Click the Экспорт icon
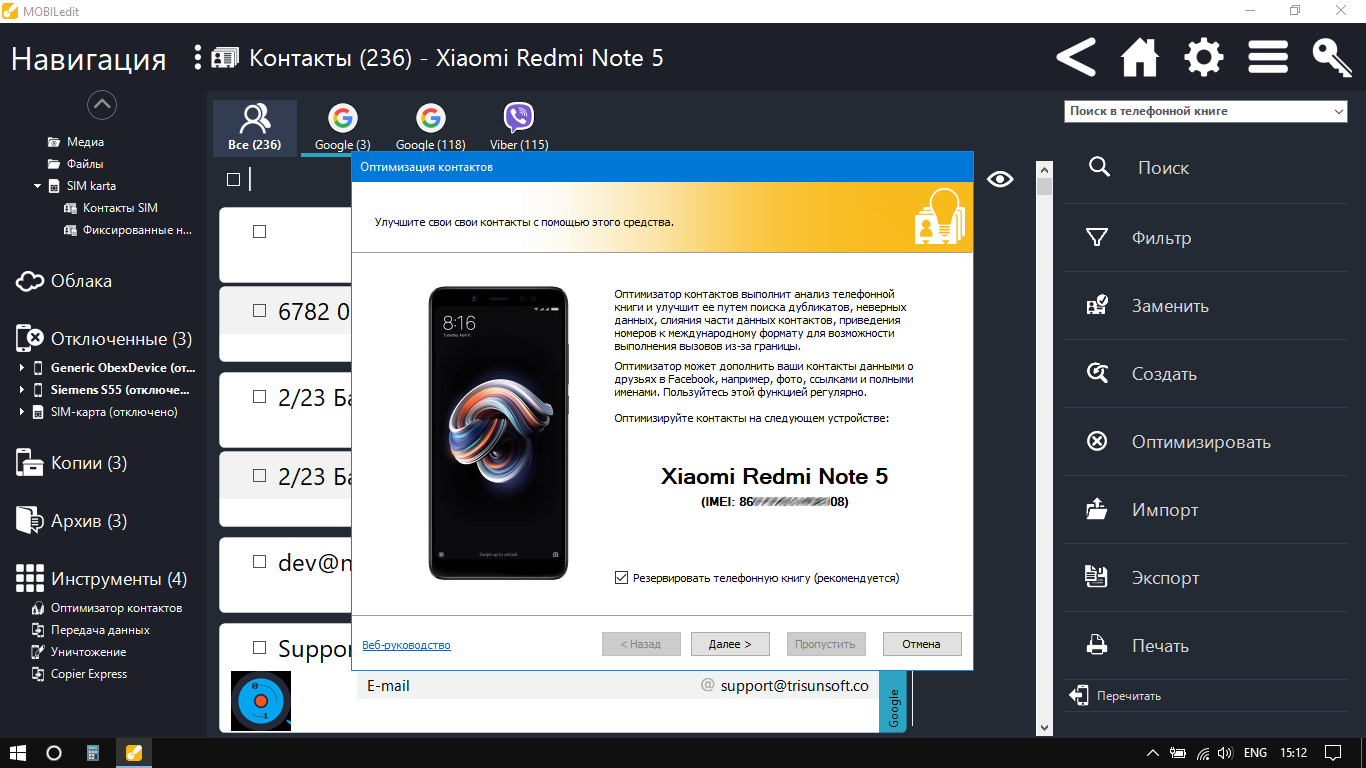1366x768 pixels. [1097, 578]
